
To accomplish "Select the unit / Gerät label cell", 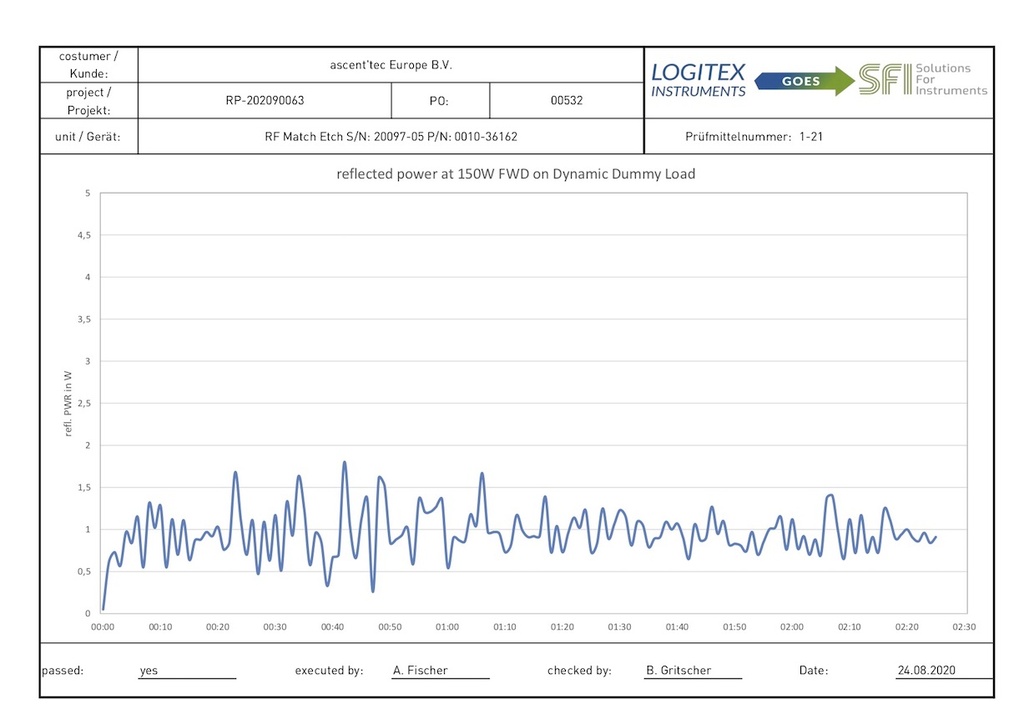I will point(89,136).
